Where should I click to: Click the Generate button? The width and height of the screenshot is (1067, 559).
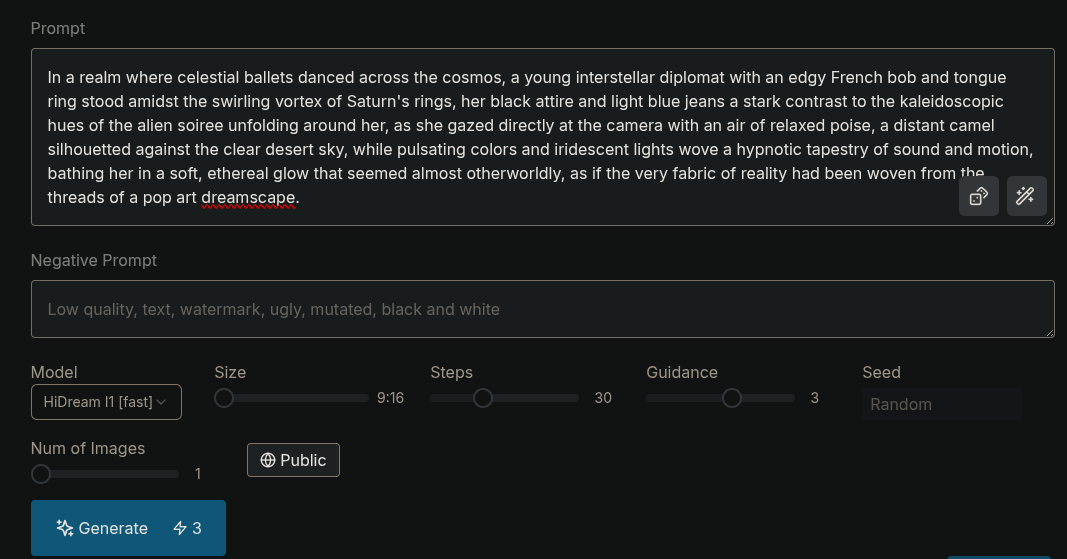[128, 528]
